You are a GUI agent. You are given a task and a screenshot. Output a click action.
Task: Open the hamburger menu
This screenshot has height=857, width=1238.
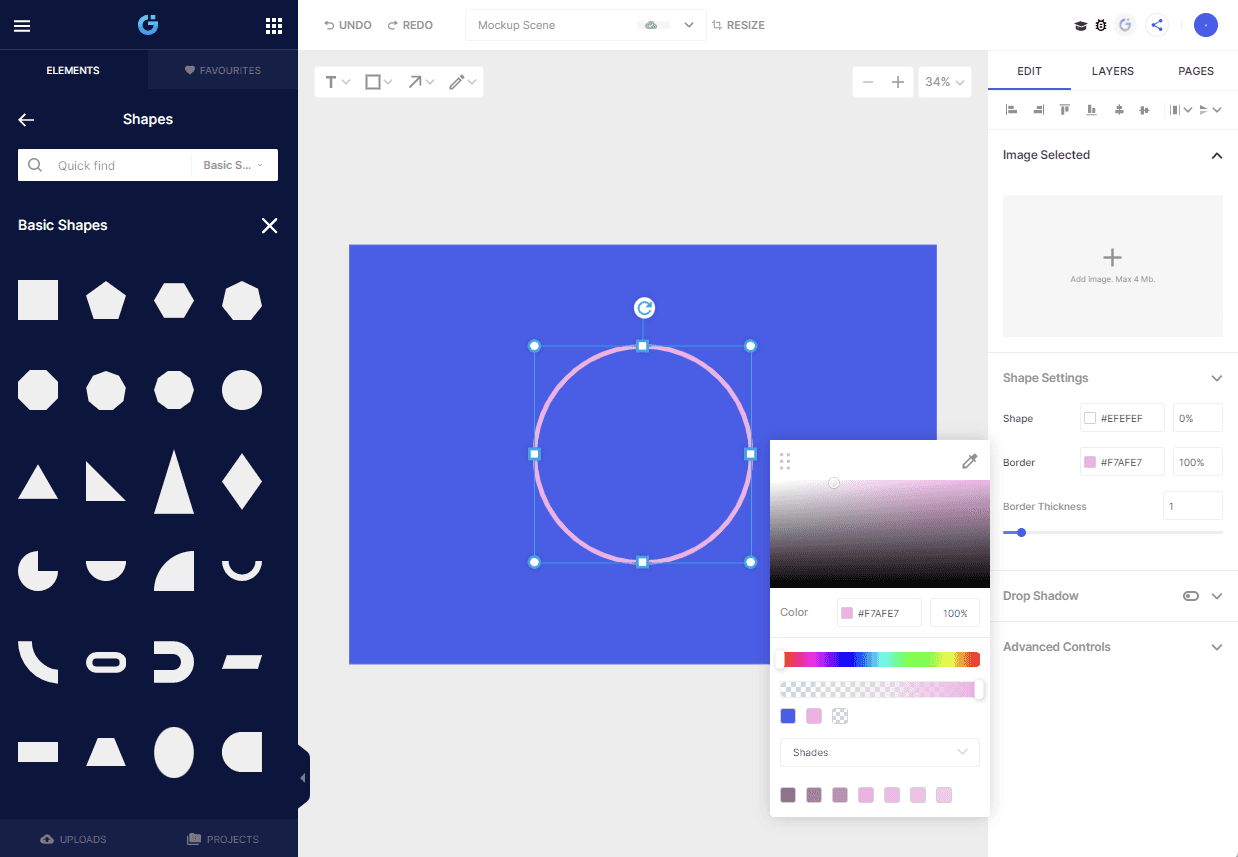22,26
